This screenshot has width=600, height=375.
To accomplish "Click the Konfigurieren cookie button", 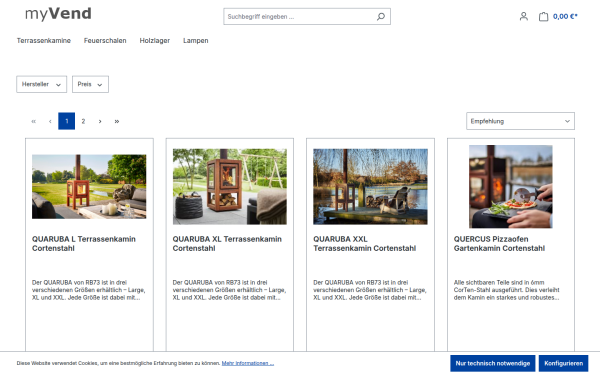I will pyautogui.click(x=564, y=363).
